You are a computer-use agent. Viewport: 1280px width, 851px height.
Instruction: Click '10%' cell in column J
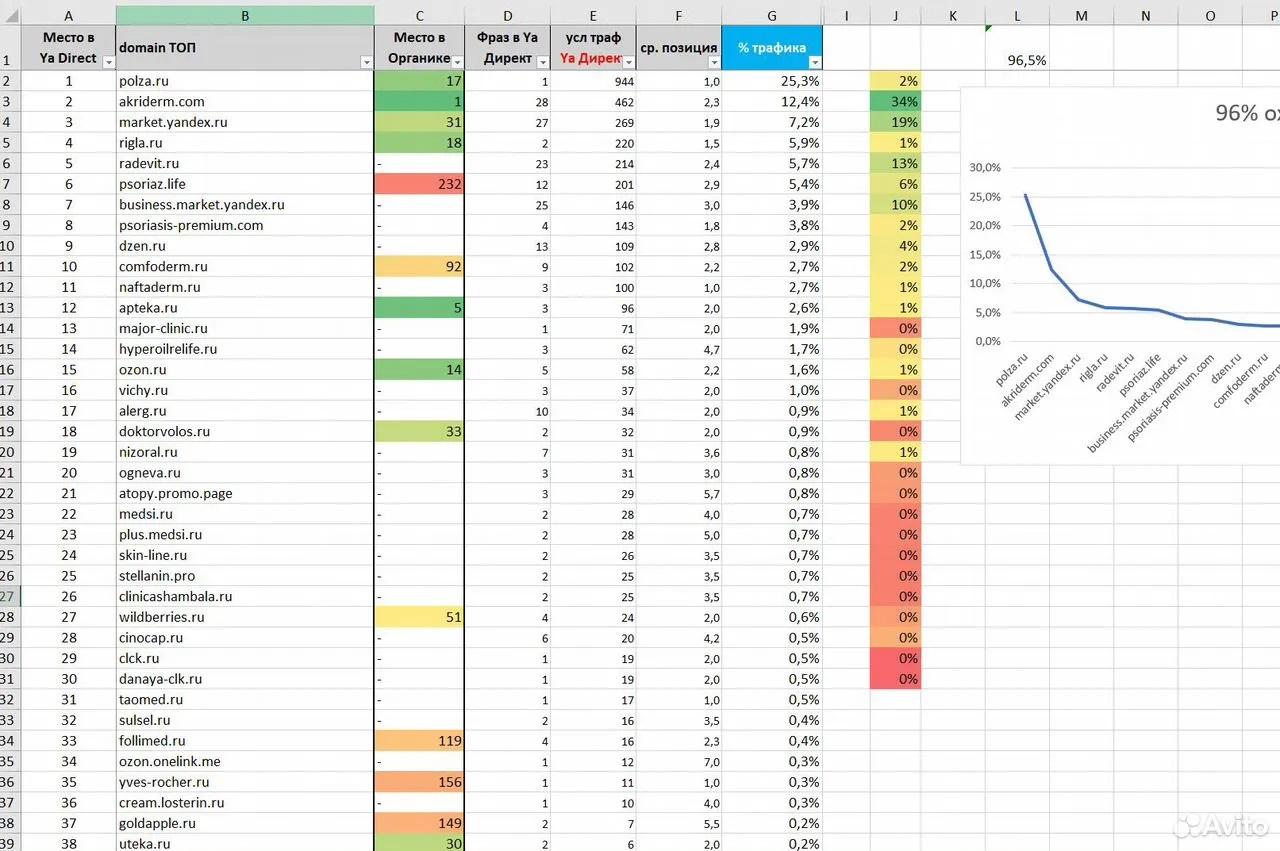(x=896, y=204)
